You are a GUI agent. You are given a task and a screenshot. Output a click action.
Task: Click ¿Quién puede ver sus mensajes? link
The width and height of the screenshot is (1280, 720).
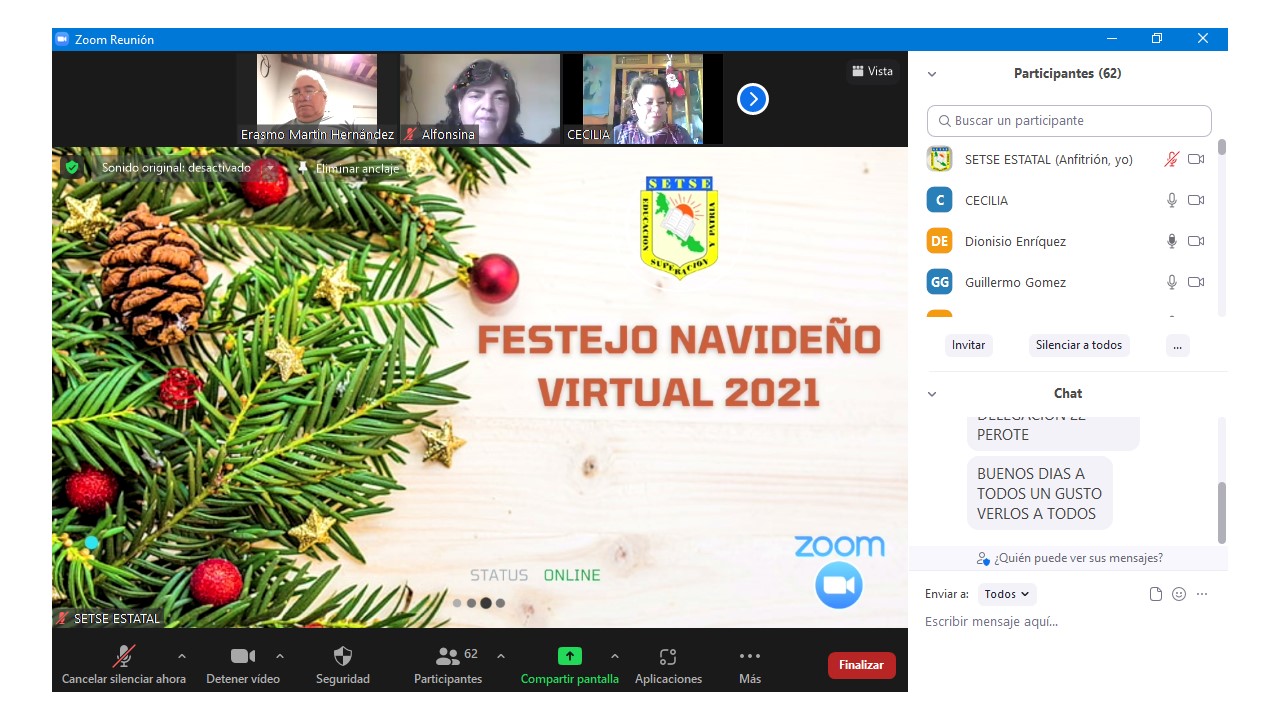[x=1069, y=558]
